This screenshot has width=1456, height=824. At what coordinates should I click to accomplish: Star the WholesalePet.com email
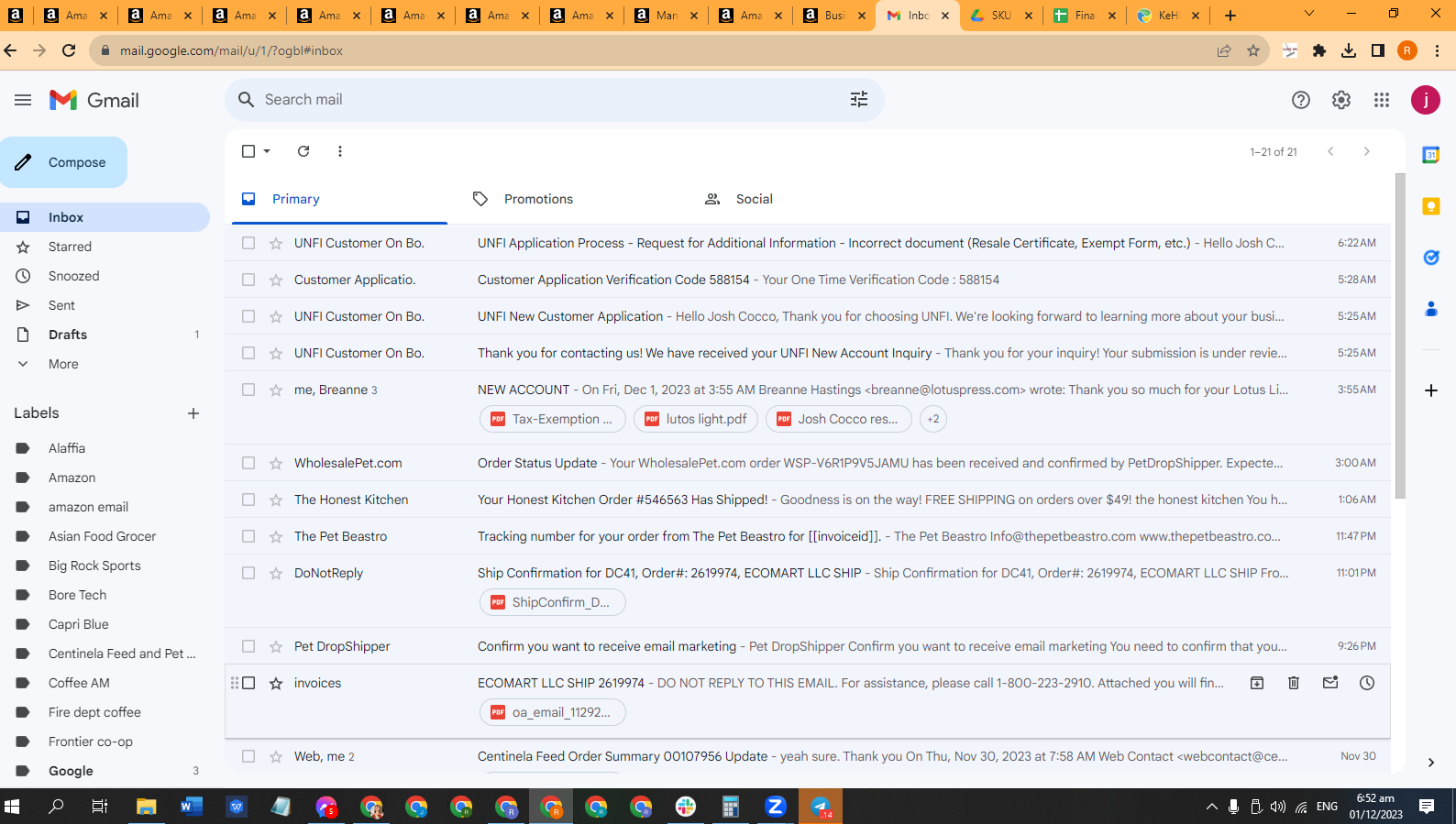[276, 463]
